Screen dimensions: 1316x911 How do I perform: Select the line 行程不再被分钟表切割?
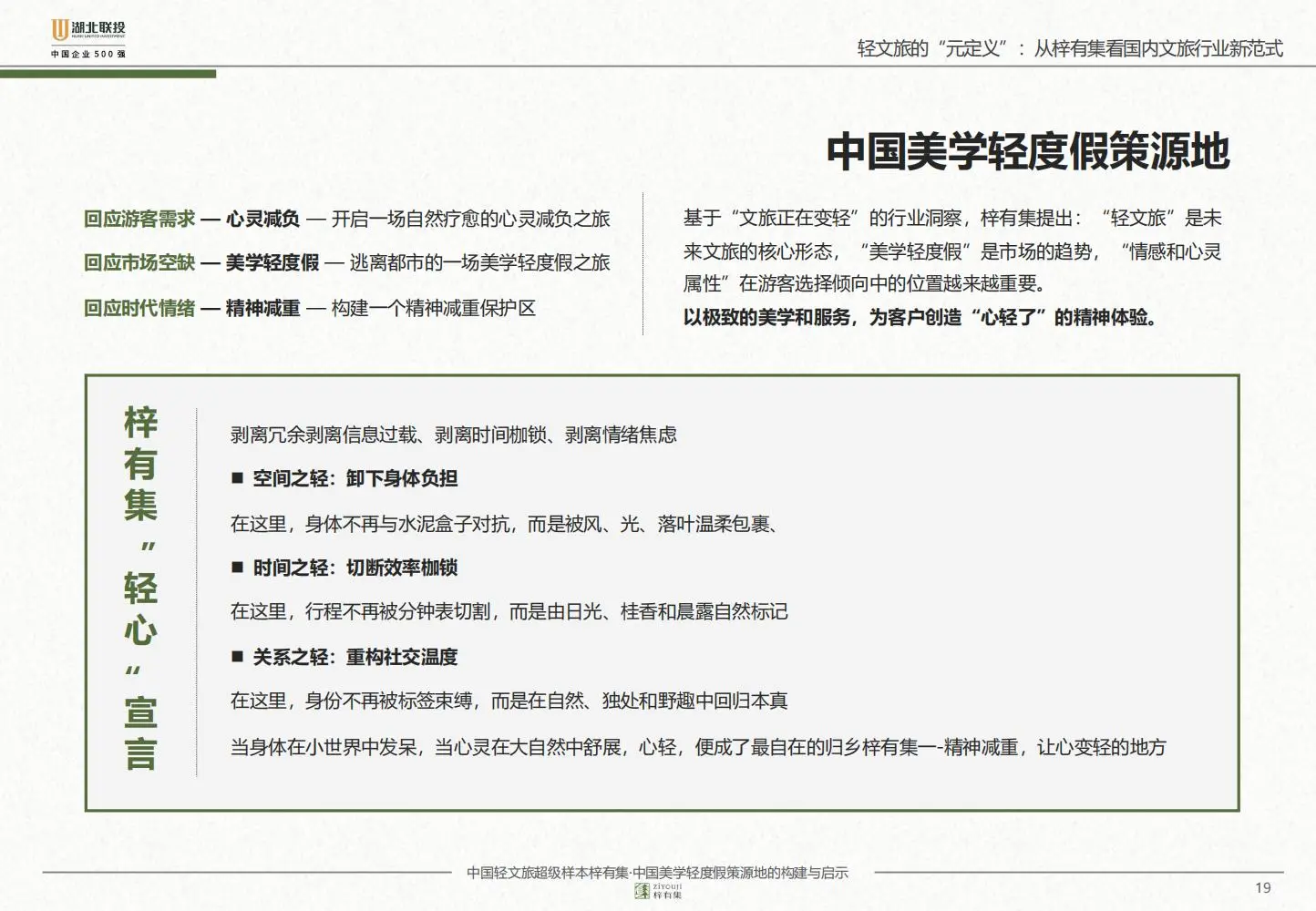coord(509,611)
